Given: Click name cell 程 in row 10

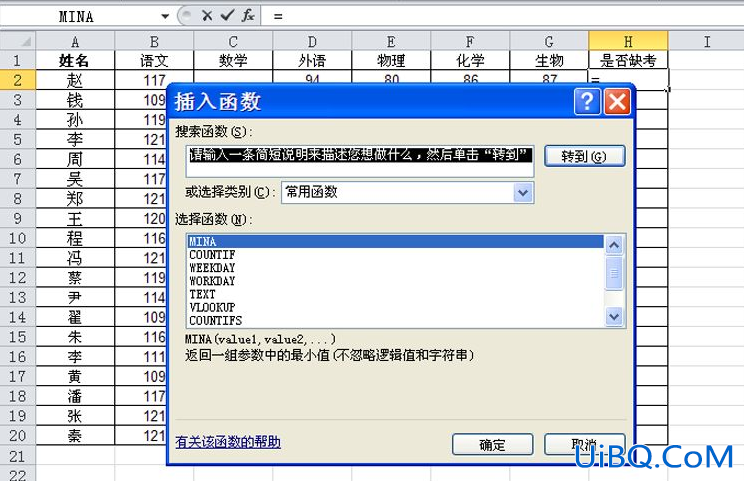Looking at the screenshot, I should (75, 238).
